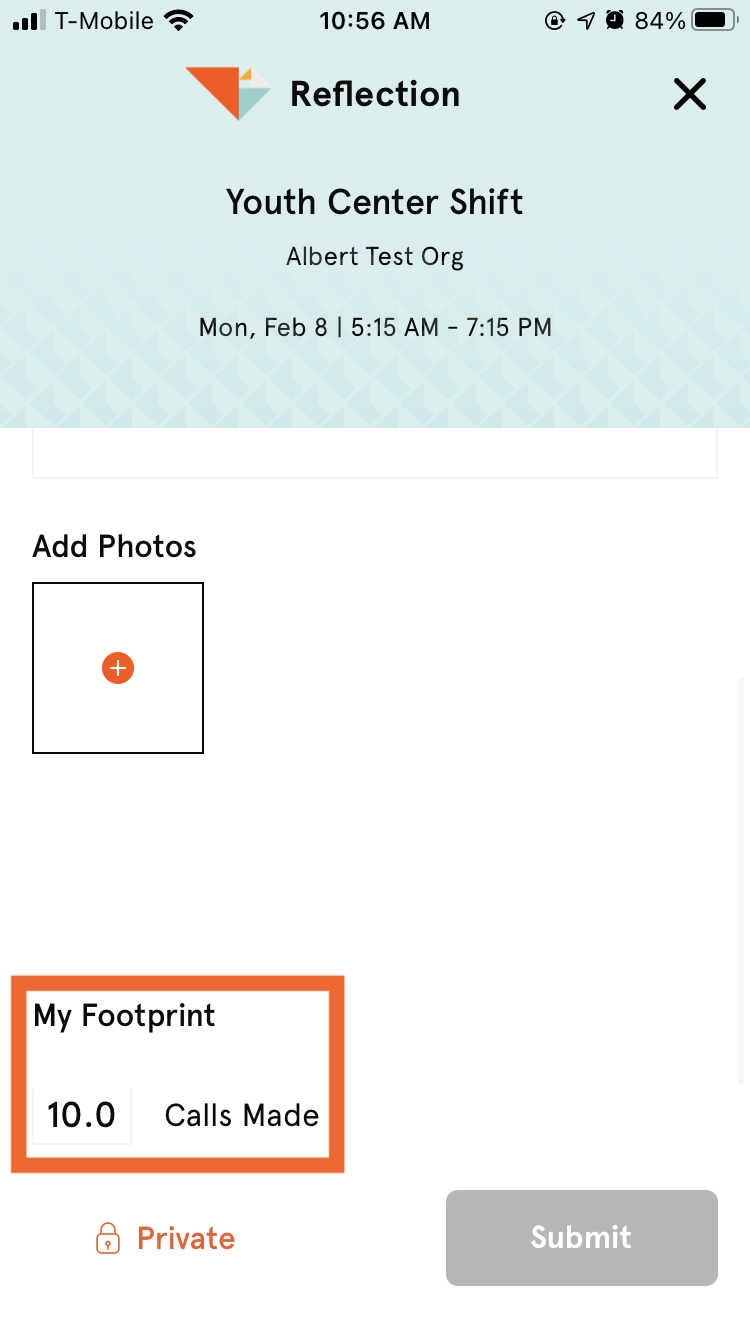750x1334 pixels.
Task: Tap the 10:56 AM clock
Action: (375, 21)
